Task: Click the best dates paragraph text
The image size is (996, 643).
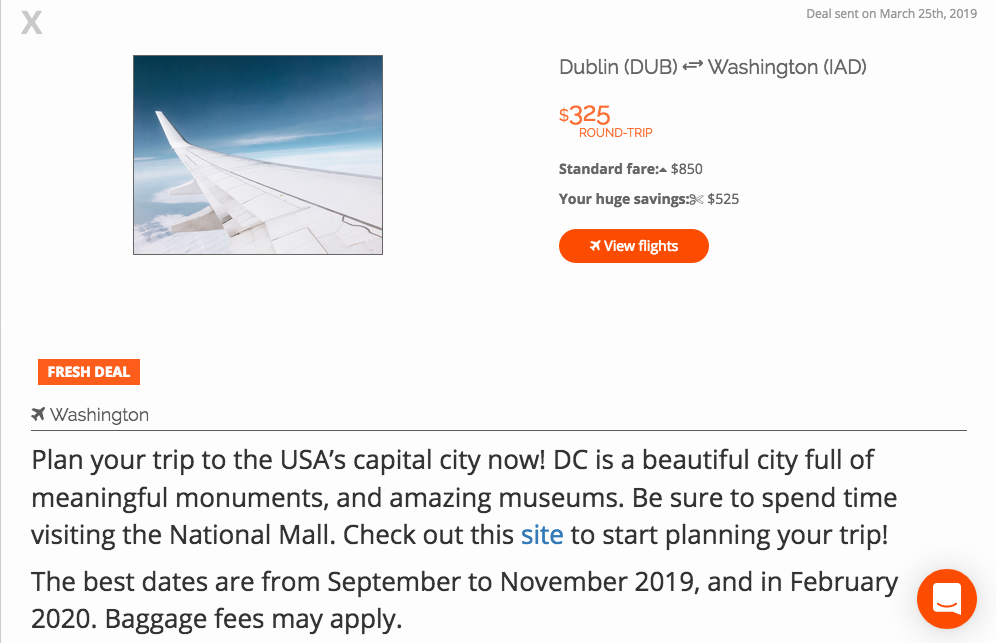Action: point(464,600)
